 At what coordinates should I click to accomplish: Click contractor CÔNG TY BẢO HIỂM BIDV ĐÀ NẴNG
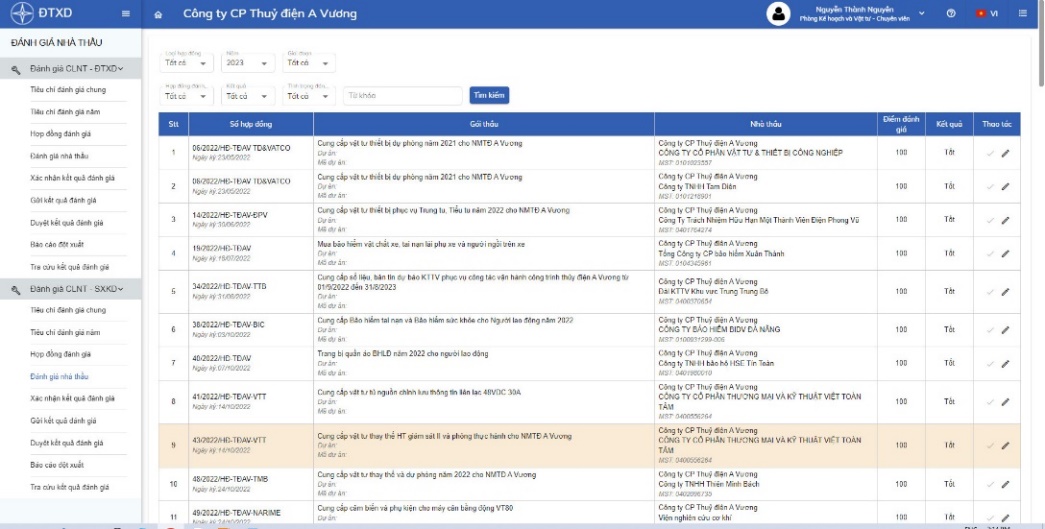click(719, 330)
